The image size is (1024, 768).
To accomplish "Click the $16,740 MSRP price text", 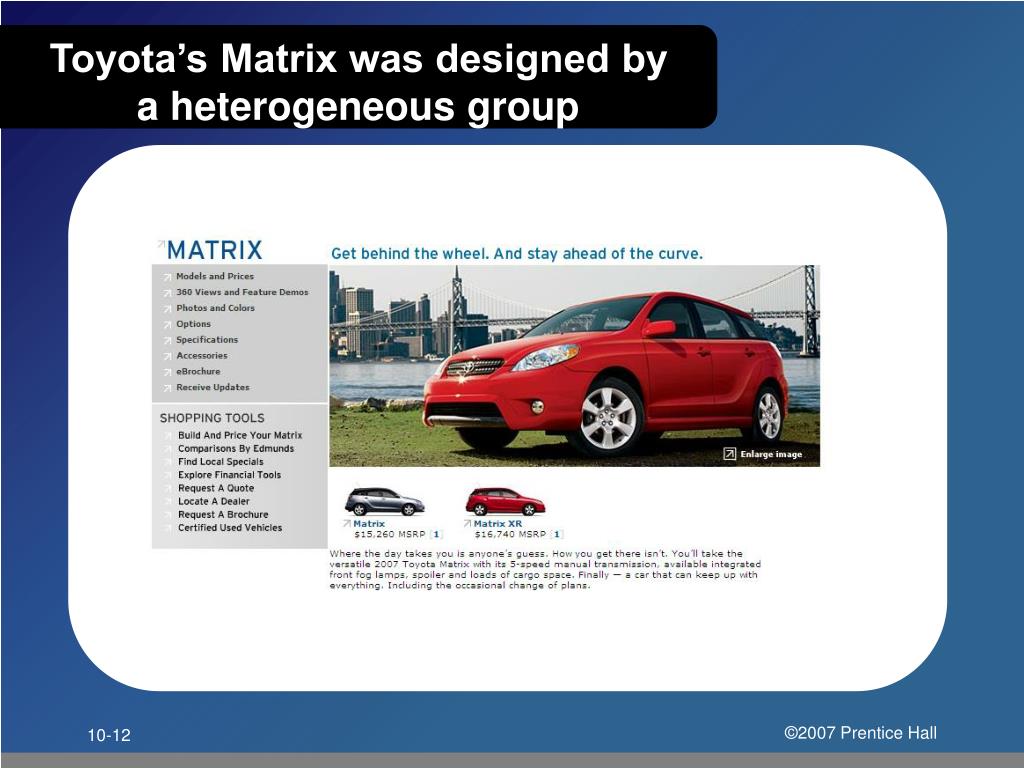I will pyautogui.click(x=510, y=534).
